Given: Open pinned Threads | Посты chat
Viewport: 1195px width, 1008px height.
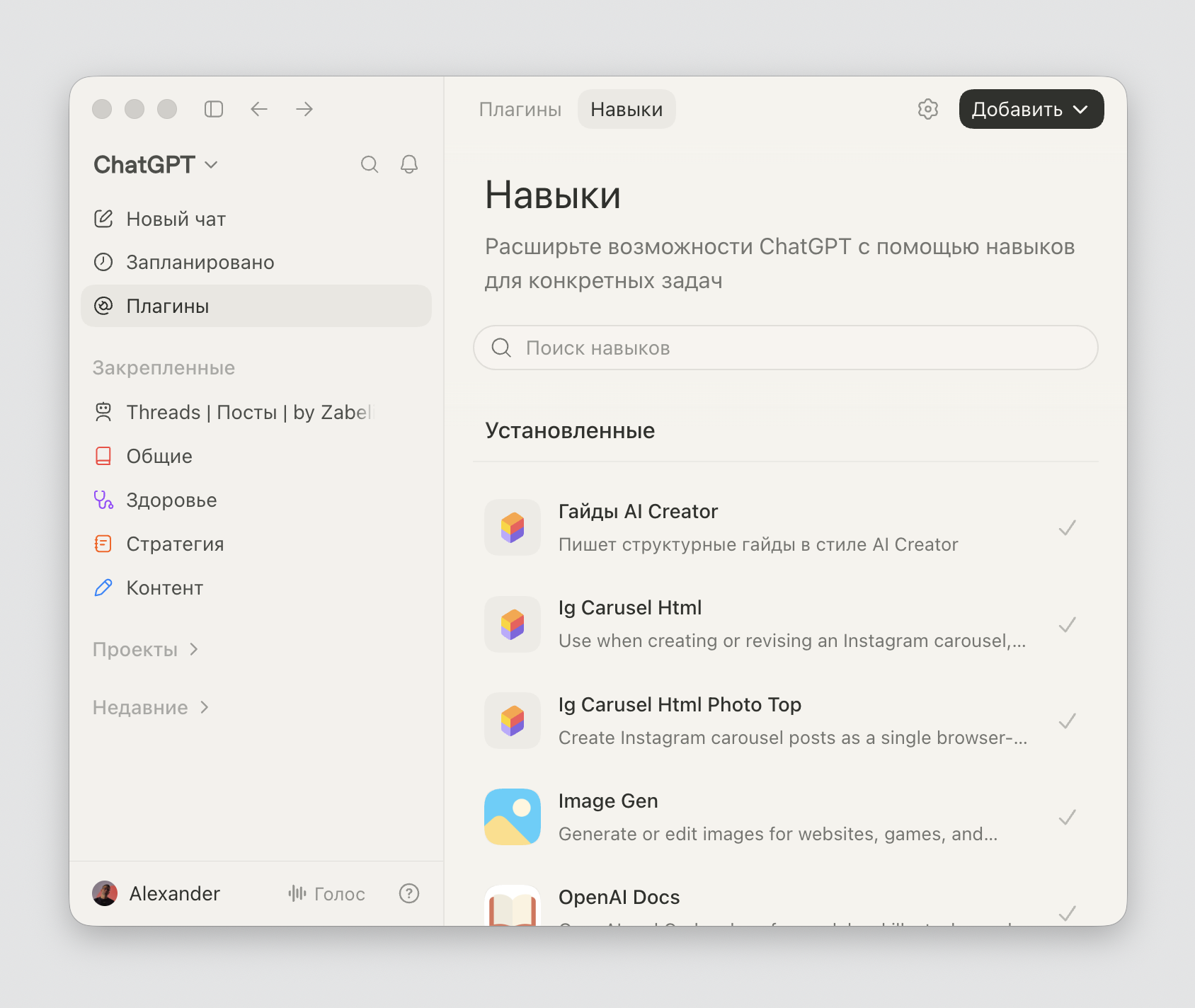Looking at the screenshot, I should [256, 412].
